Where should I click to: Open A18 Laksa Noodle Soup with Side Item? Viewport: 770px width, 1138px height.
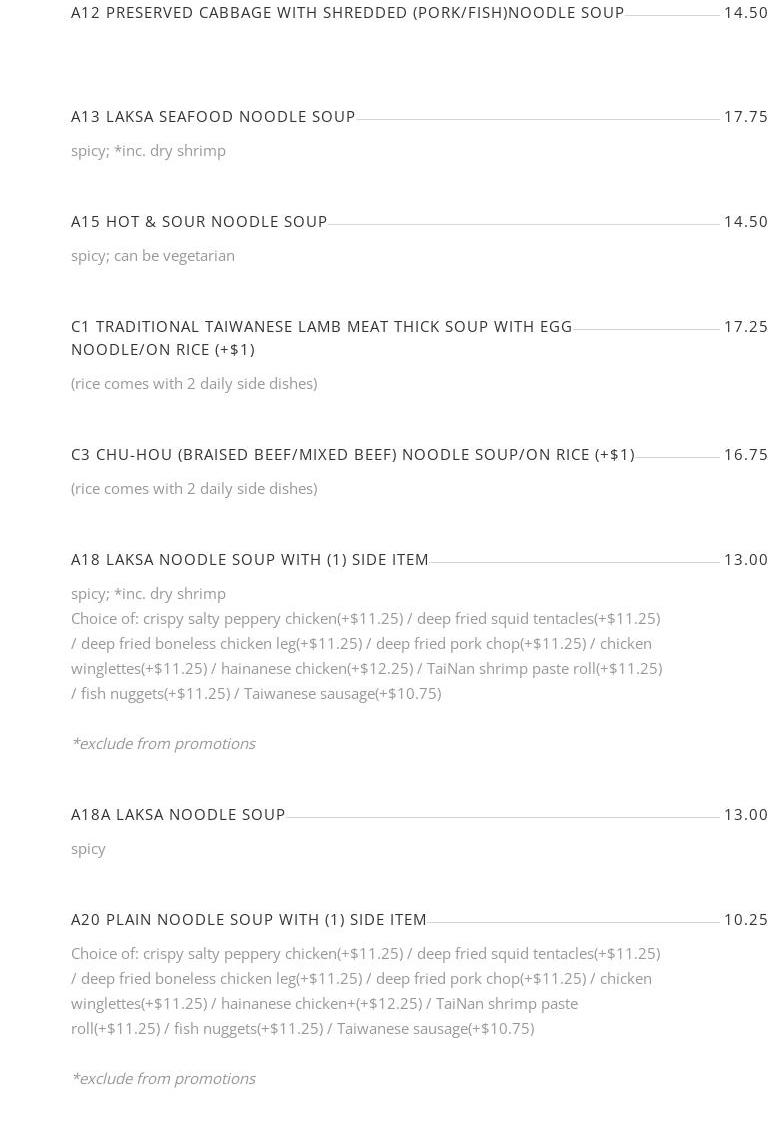249,560
